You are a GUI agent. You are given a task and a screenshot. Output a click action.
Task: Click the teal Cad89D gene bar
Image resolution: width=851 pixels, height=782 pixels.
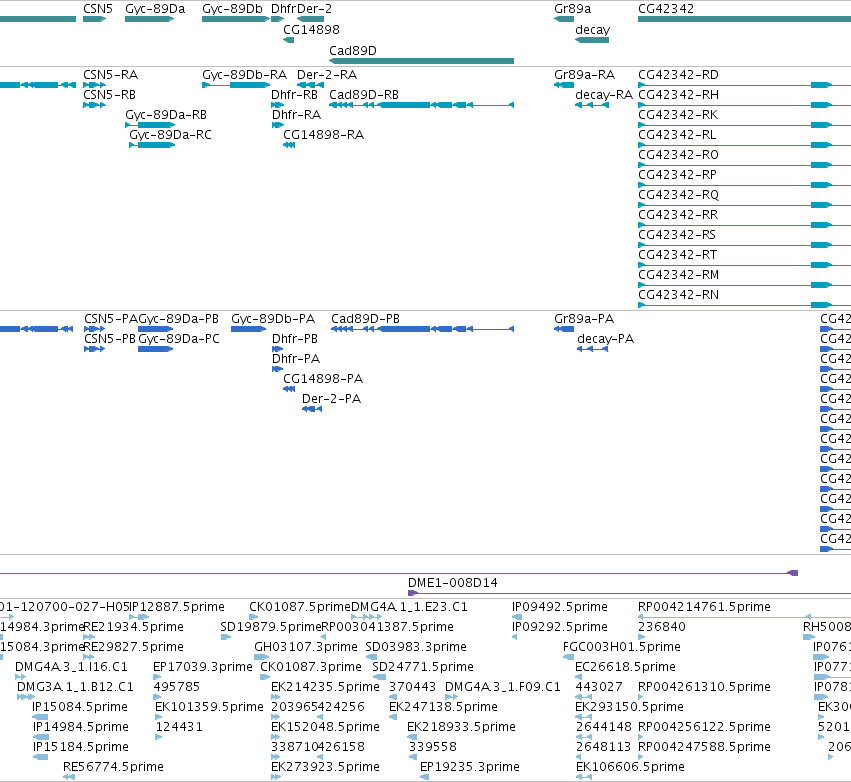(421, 61)
